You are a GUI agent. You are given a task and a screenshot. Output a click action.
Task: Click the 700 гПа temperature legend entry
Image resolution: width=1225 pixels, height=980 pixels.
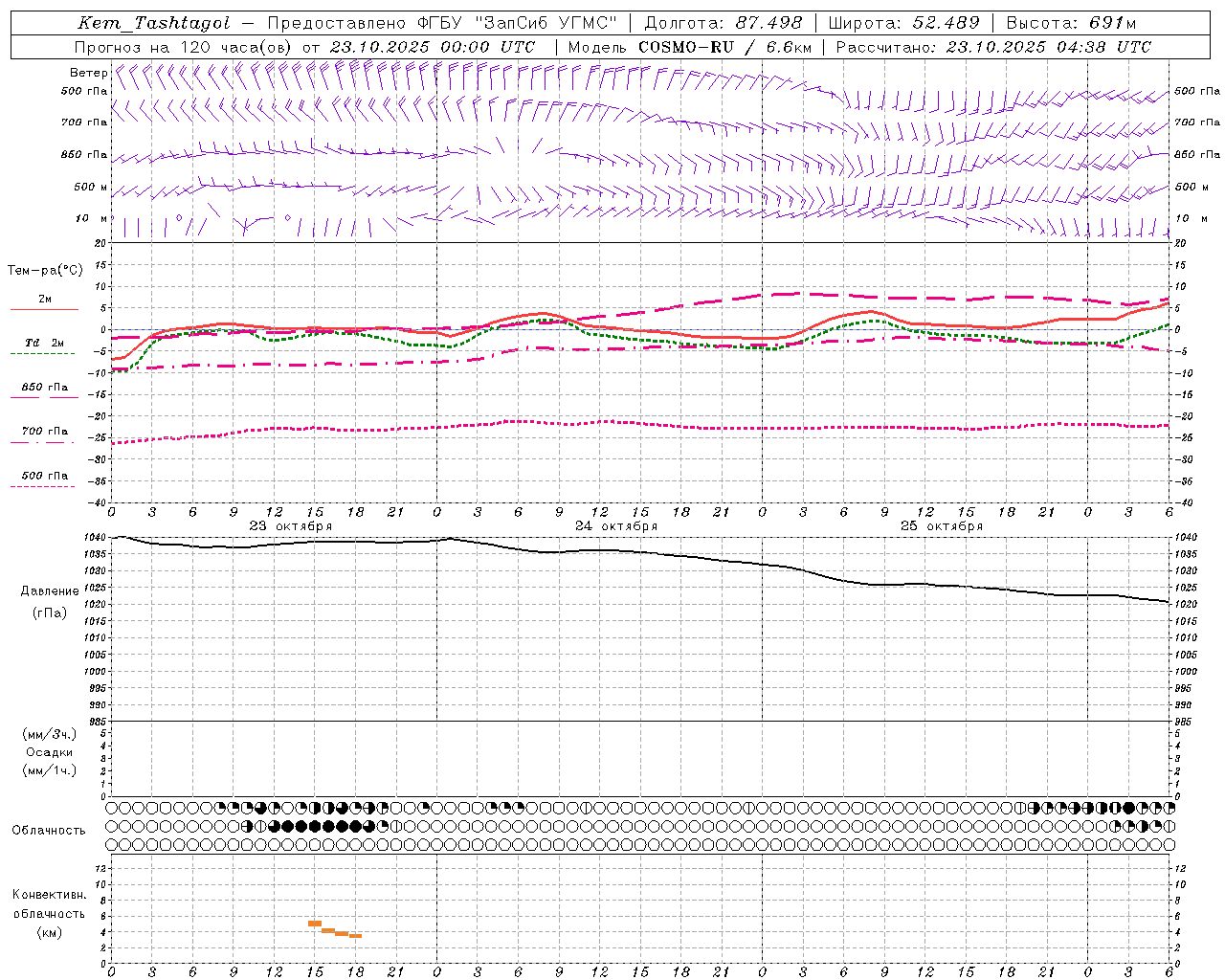pyautogui.click(x=45, y=432)
